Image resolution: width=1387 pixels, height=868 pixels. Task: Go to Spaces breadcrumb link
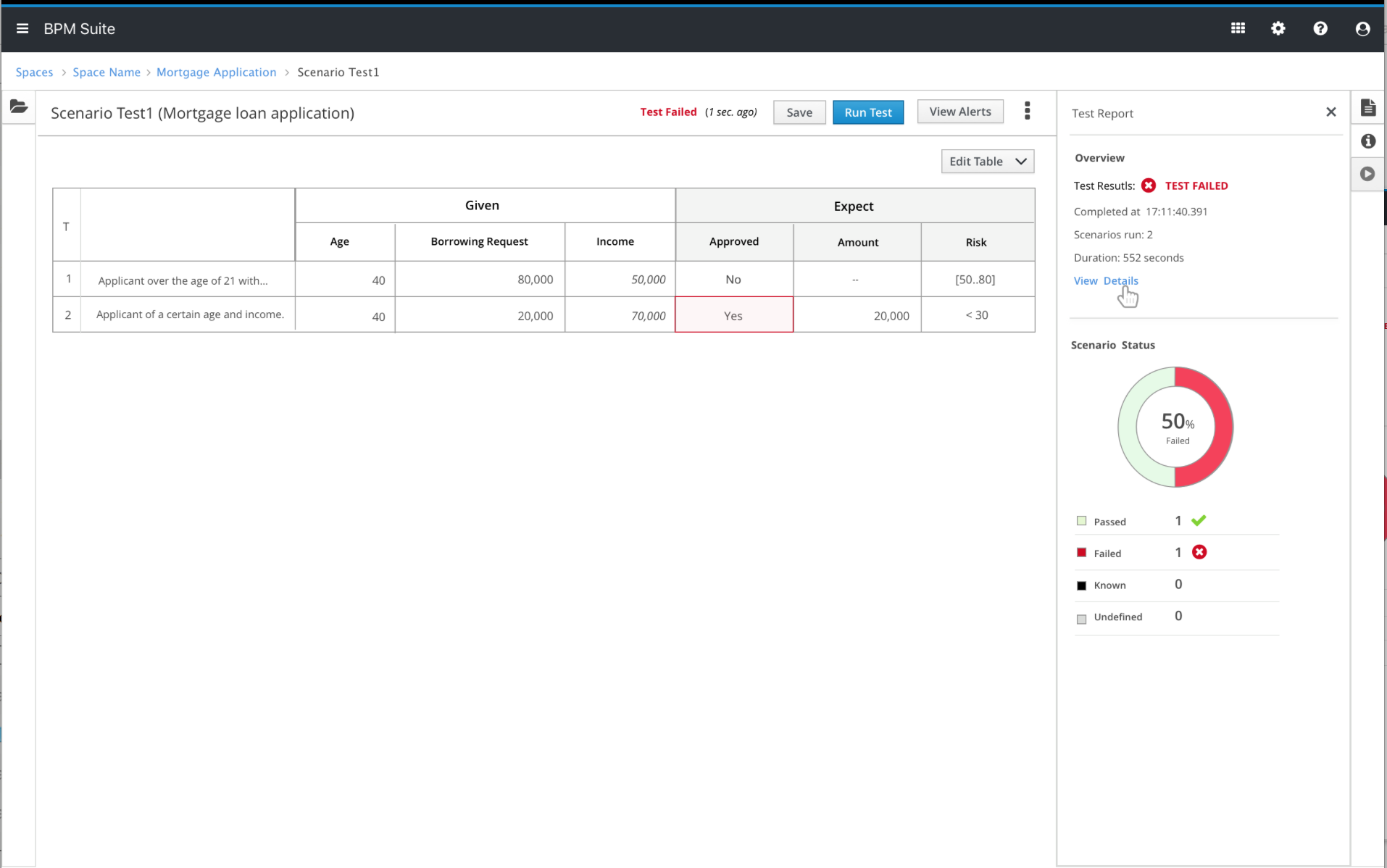click(34, 72)
